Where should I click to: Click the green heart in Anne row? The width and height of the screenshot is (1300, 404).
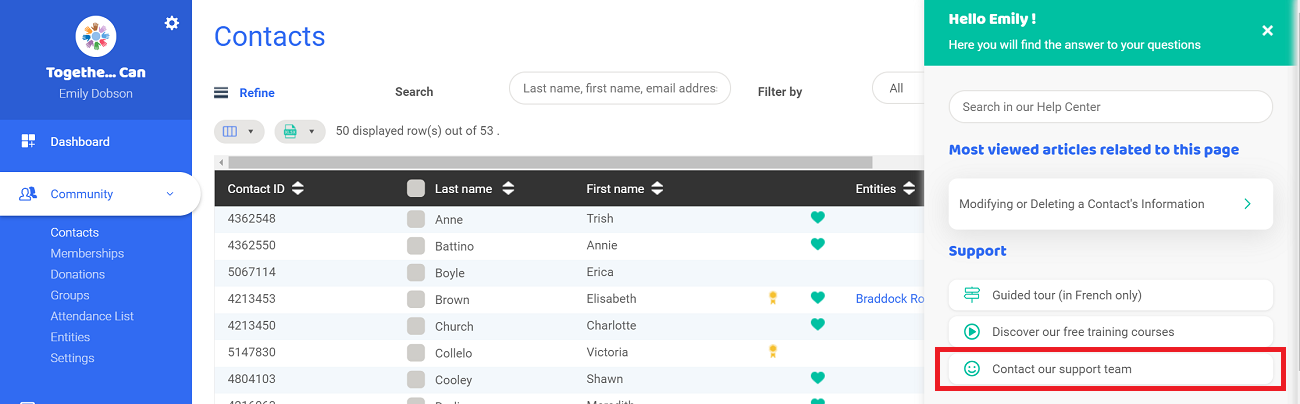pyautogui.click(x=817, y=217)
